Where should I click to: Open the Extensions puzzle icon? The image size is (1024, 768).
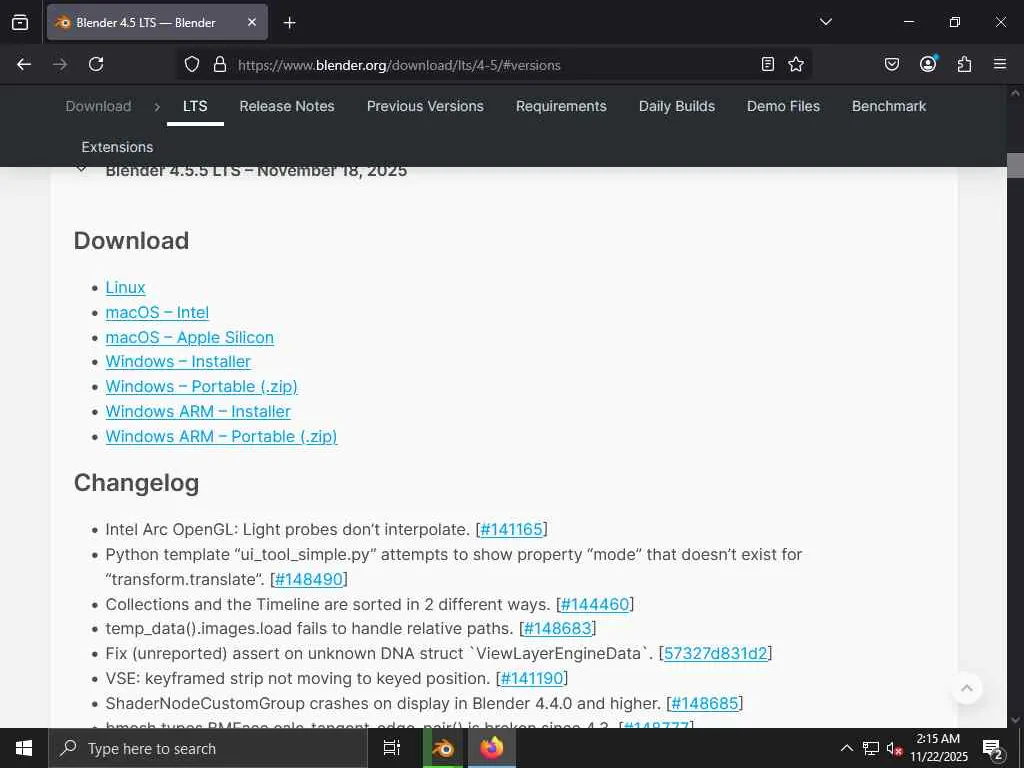pyautogui.click(x=964, y=64)
